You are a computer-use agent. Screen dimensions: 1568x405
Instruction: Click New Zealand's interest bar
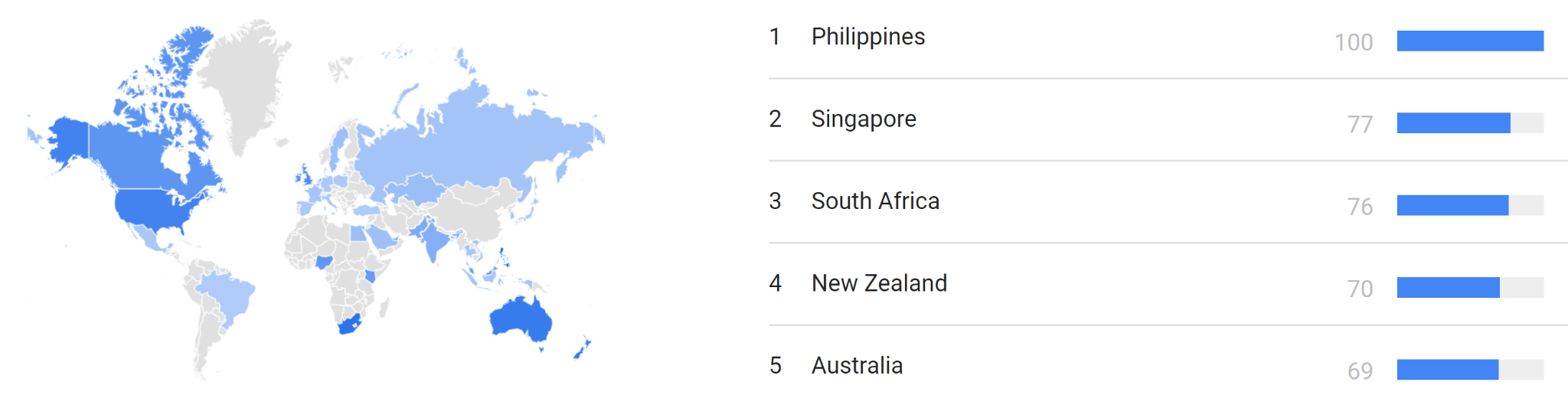[x=1447, y=288]
